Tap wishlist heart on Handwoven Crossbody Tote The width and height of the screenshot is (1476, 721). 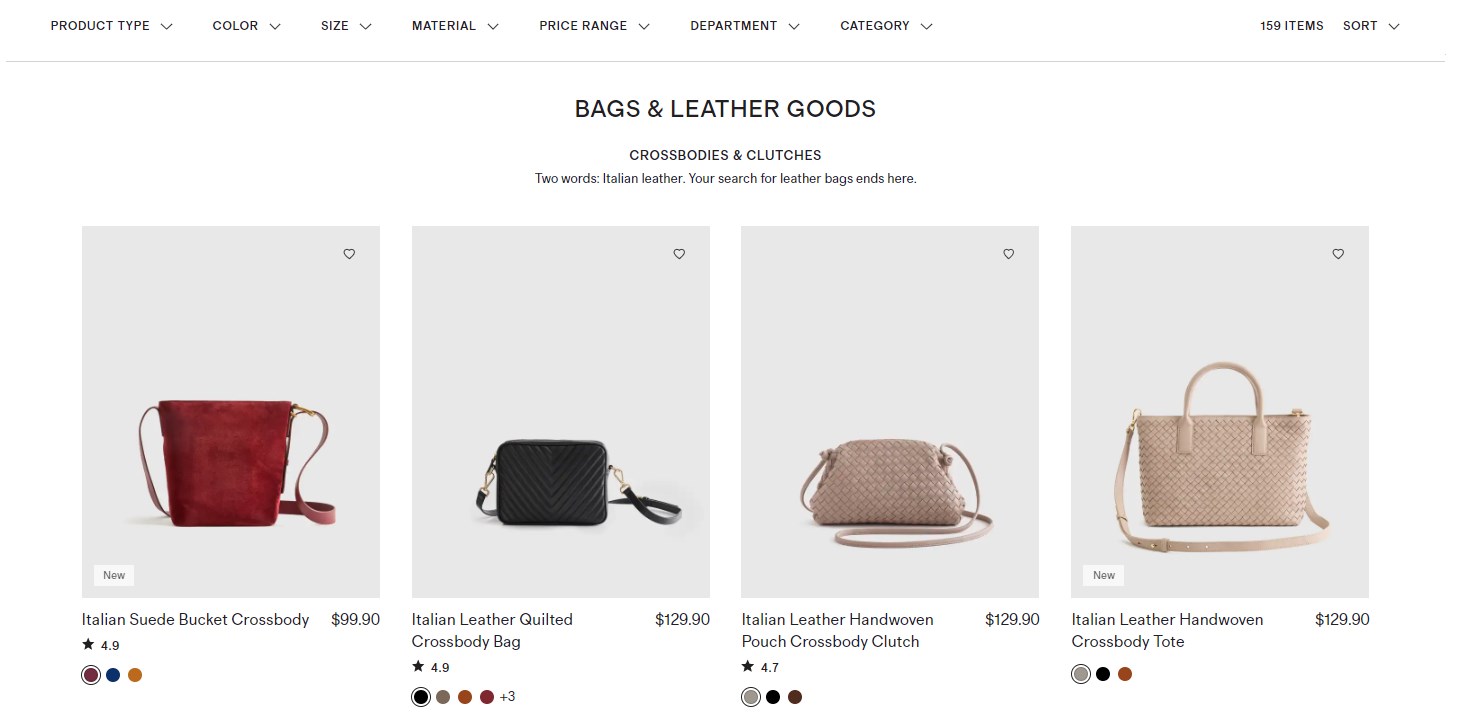tap(1338, 254)
